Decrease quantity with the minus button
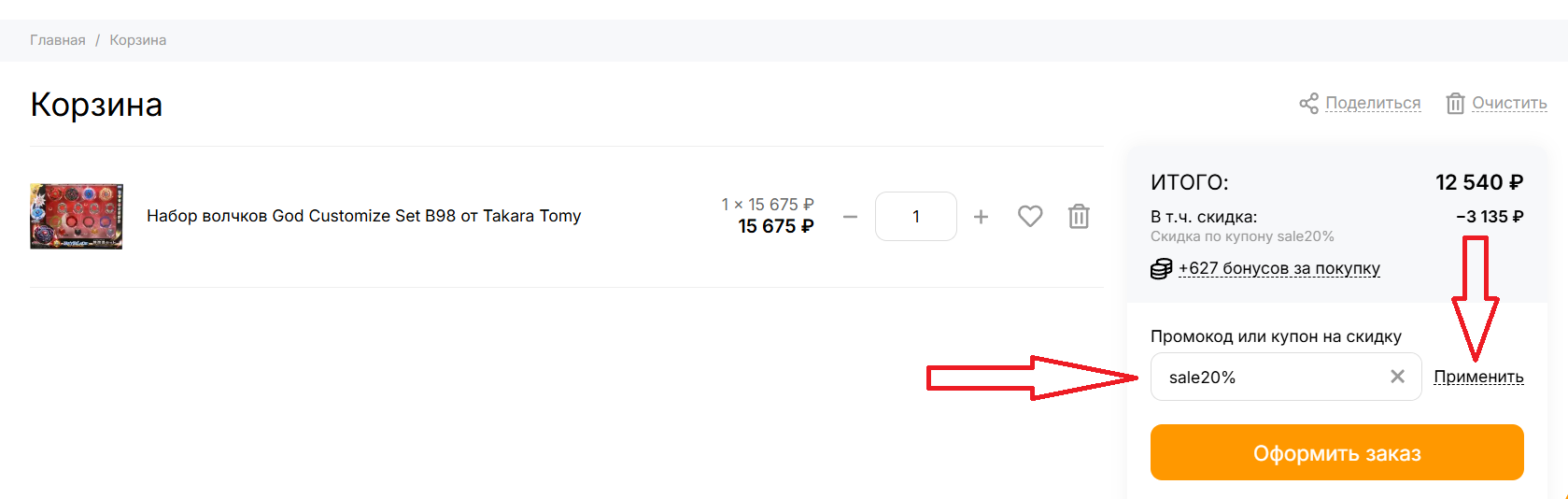Viewport: 1568px width, 499px height. [x=850, y=217]
